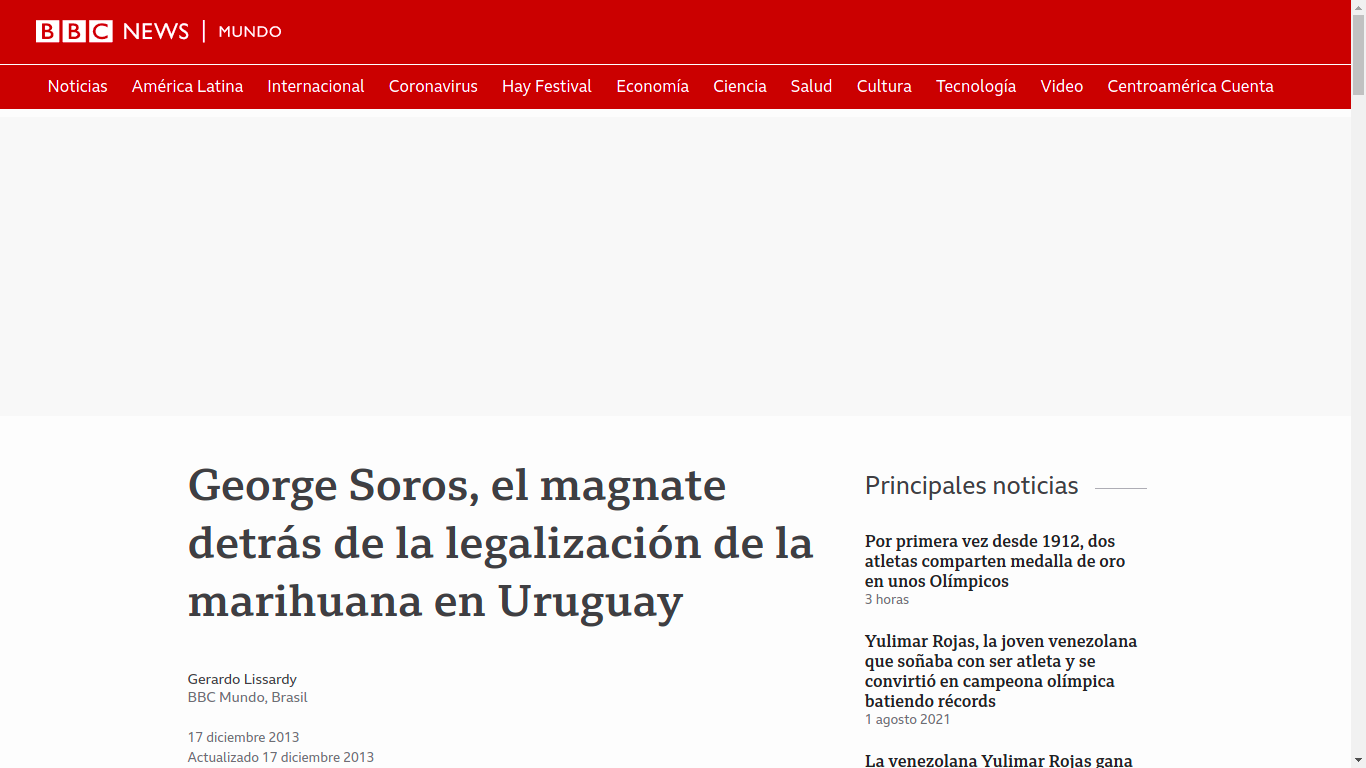This screenshot has width=1366, height=768.
Task: Open Centroamérica Cuenta navigation link
Action: pos(1190,87)
